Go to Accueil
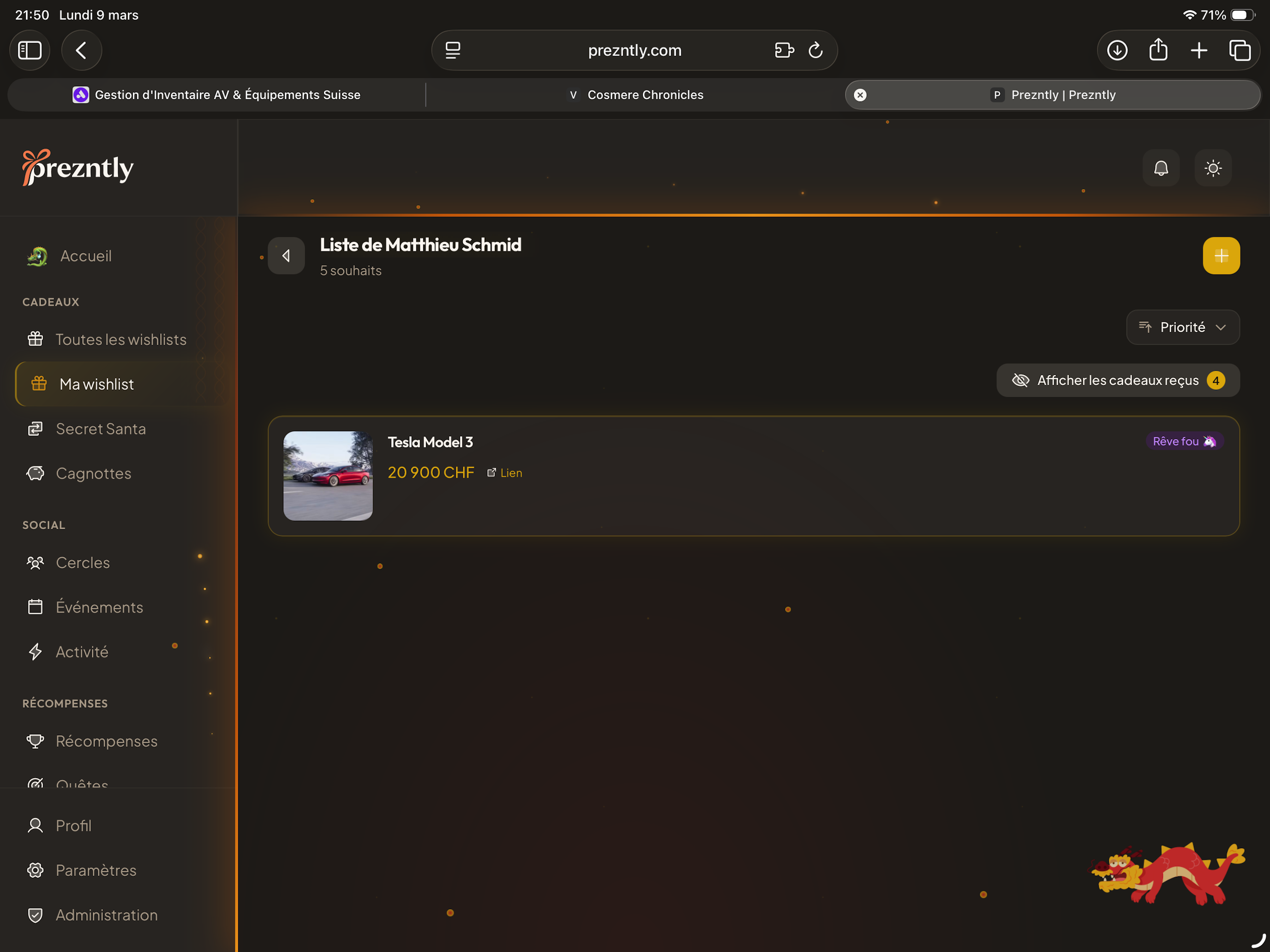Image resolution: width=1270 pixels, height=952 pixels. 118,256
